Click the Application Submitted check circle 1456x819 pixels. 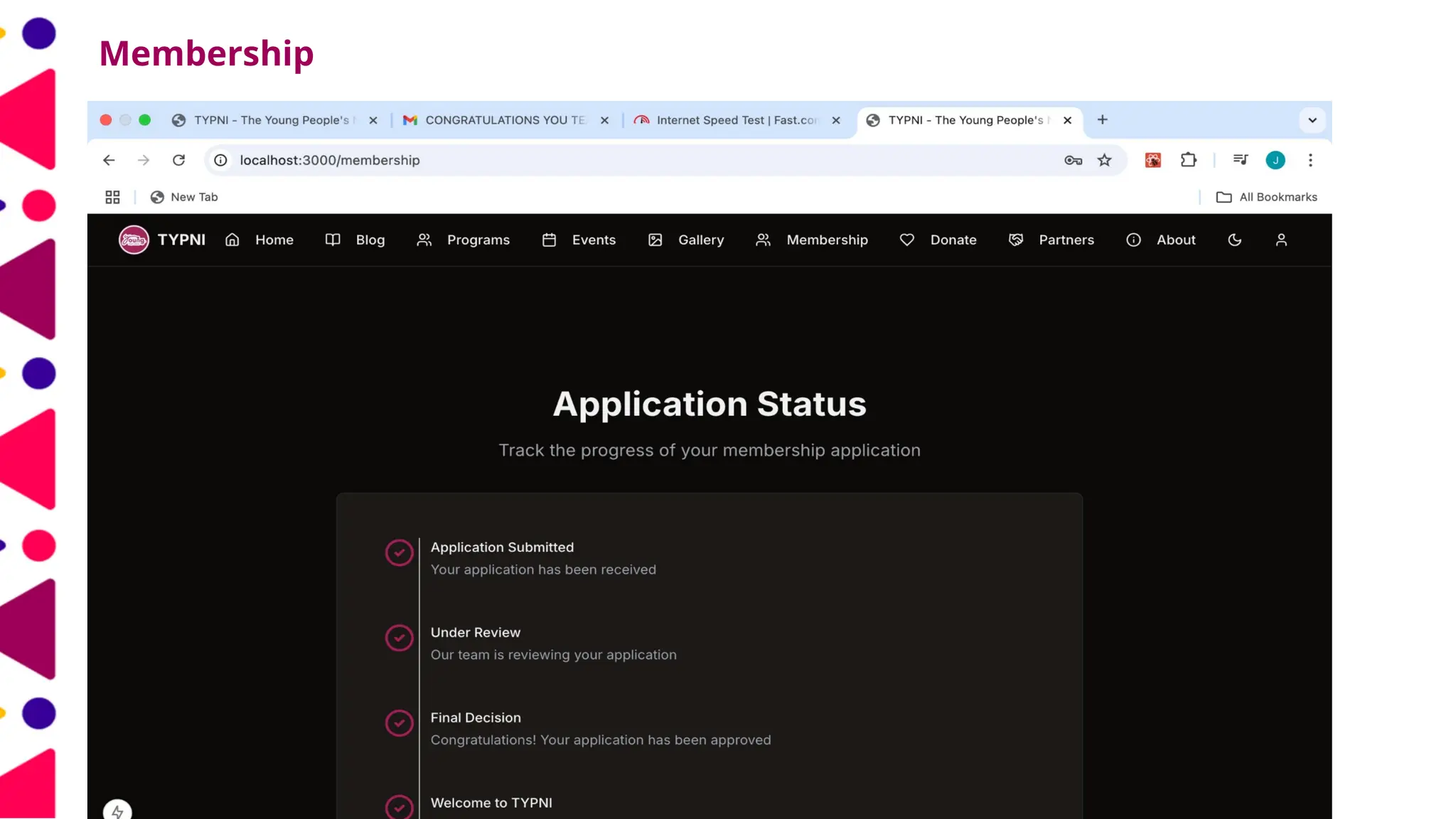[400, 552]
